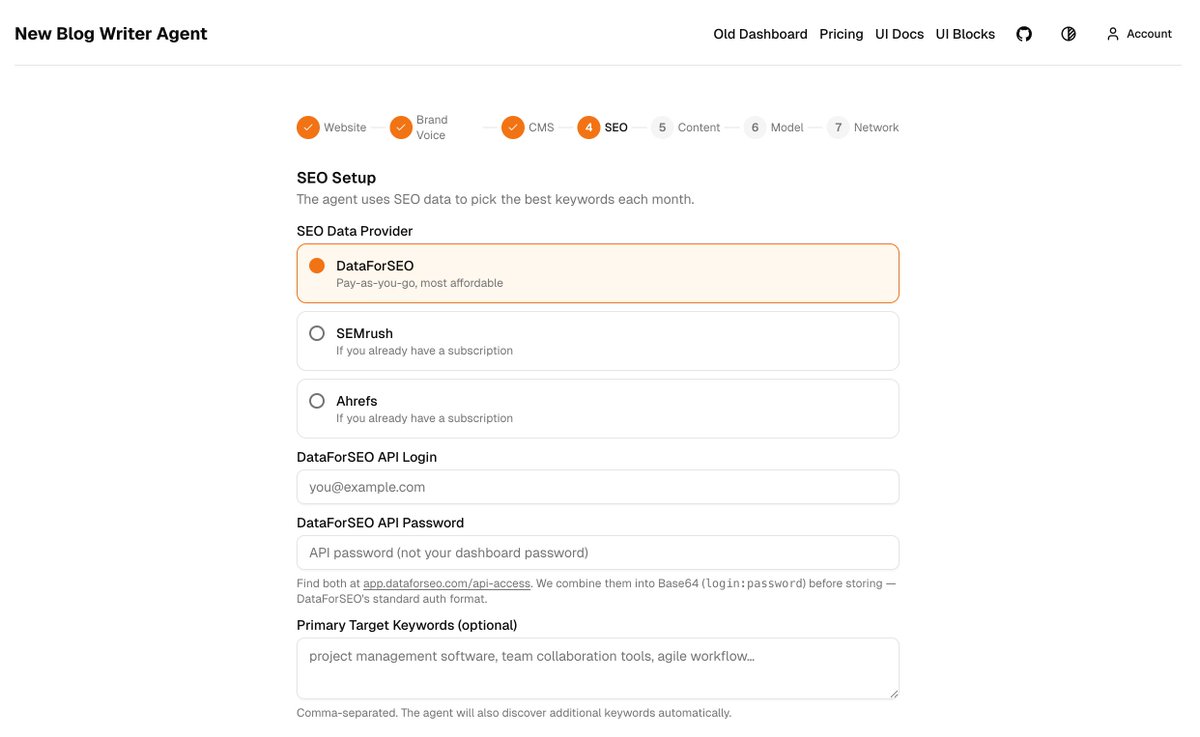Click the 'SEO Data Provider' label
The width and height of the screenshot is (1200, 737).
(x=355, y=231)
